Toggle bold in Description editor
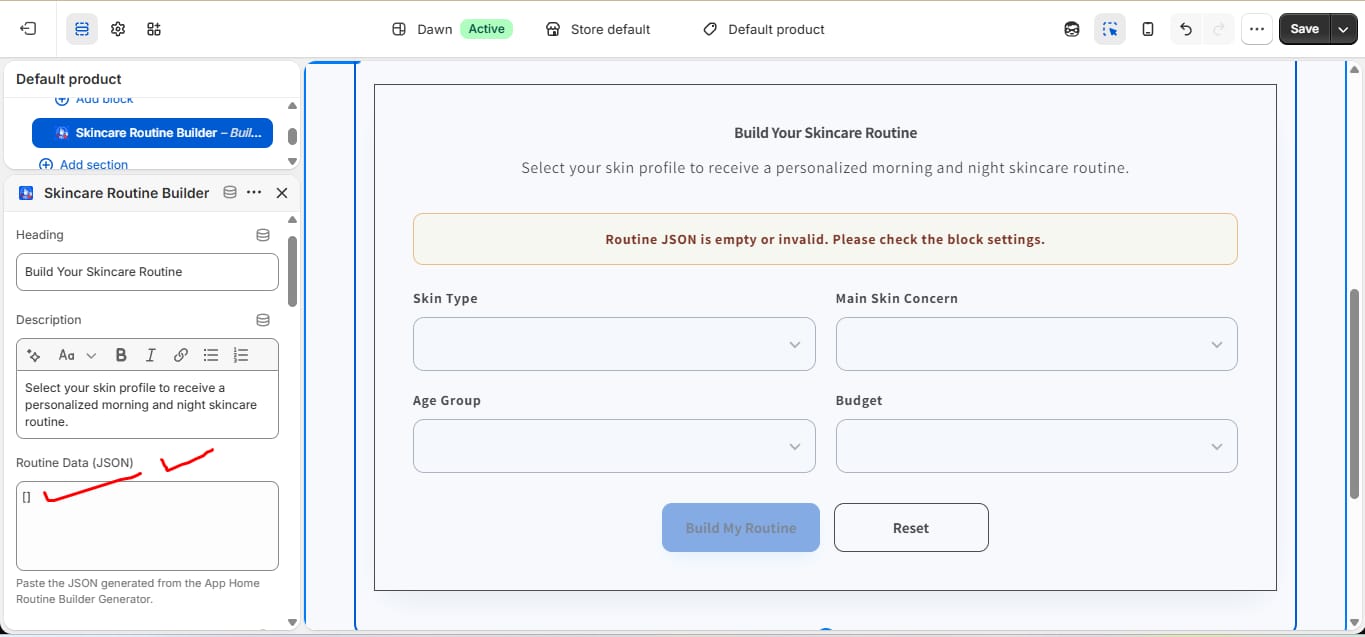This screenshot has height=637, width=1365. [121, 355]
